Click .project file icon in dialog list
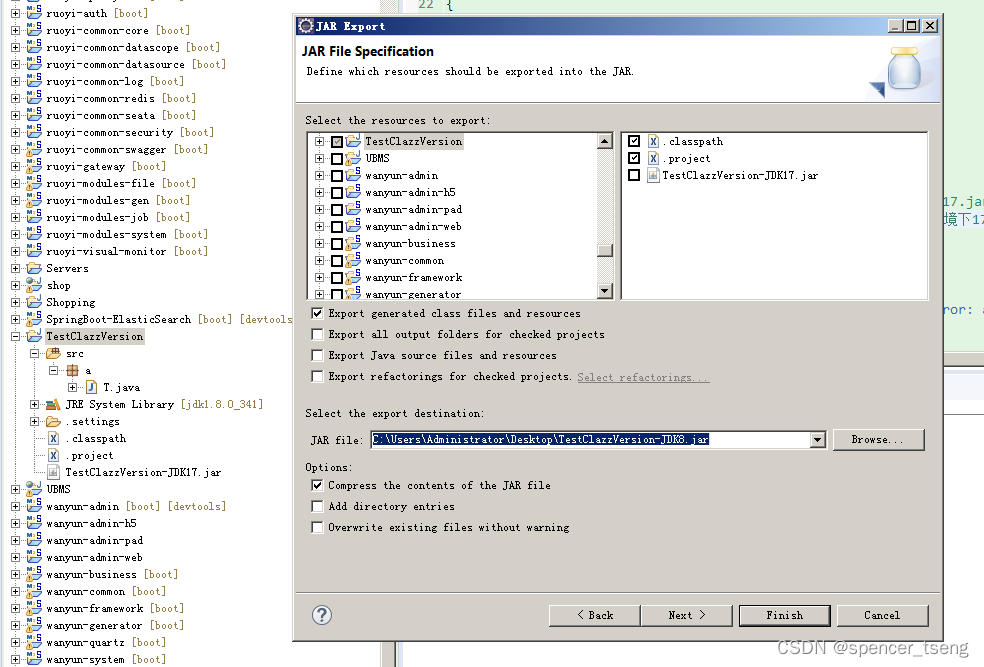 [653, 158]
